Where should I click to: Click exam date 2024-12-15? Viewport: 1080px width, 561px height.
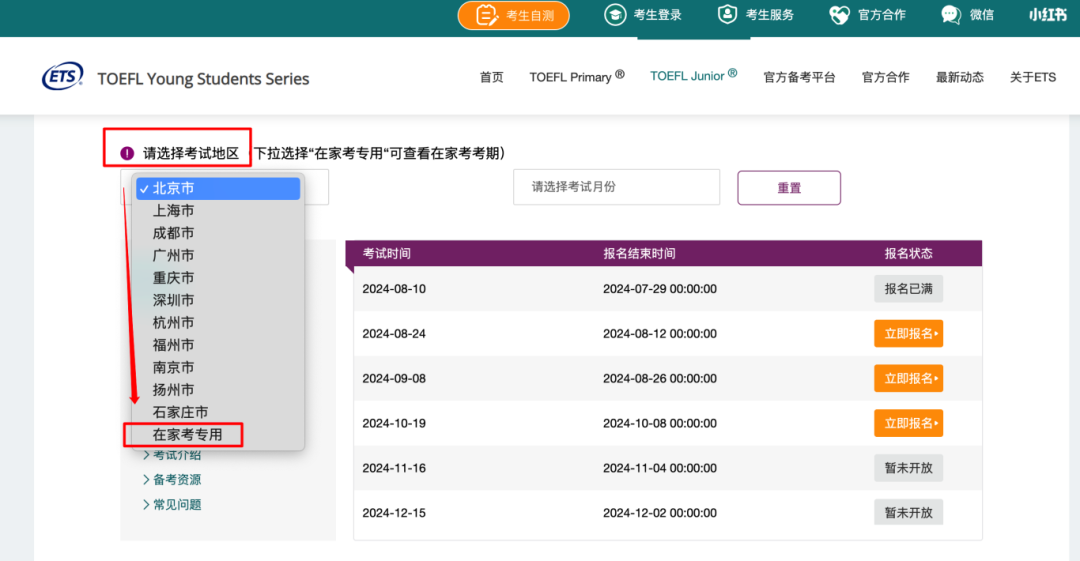click(x=394, y=513)
